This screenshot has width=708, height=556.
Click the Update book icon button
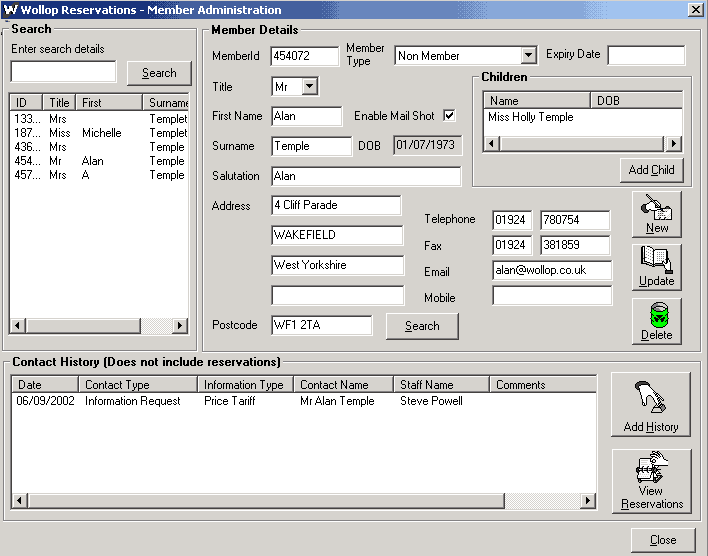pyautogui.click(x=657, y=267)
